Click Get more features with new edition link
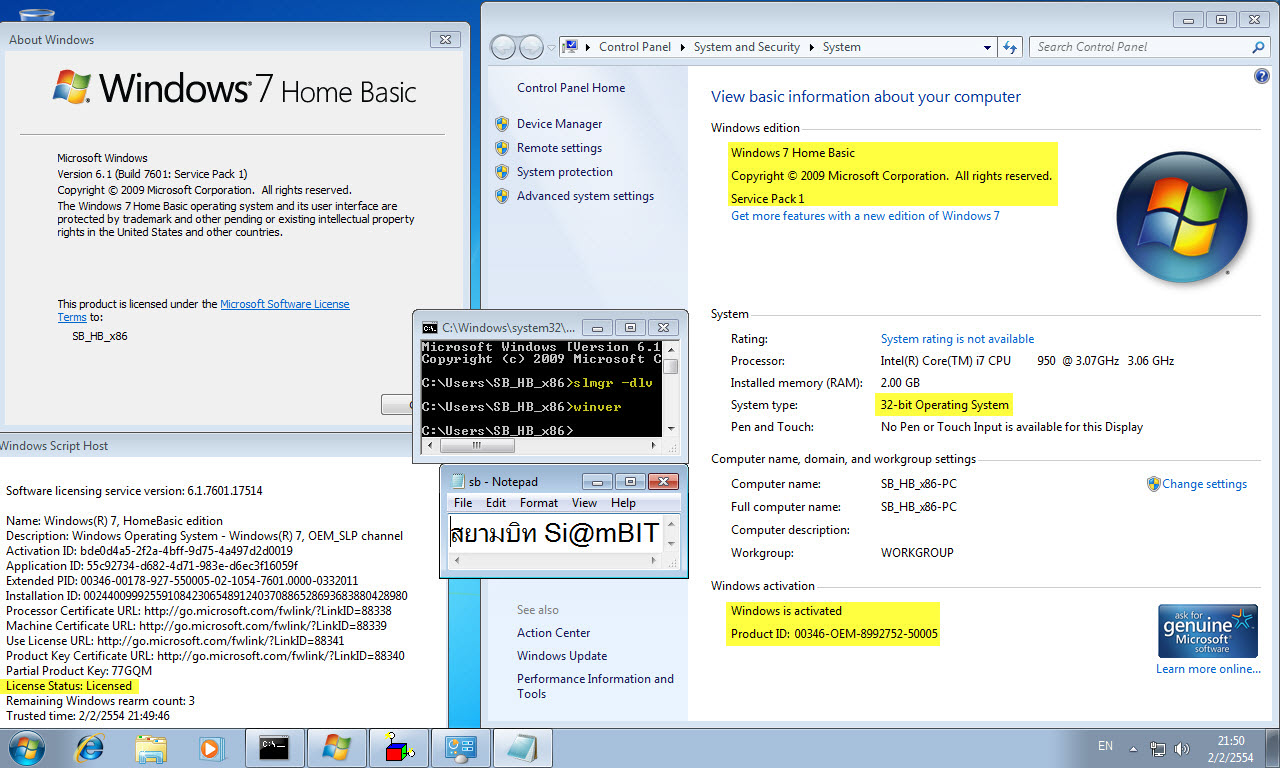Screen dimensions: 1280x768 [x=865, y=216]
